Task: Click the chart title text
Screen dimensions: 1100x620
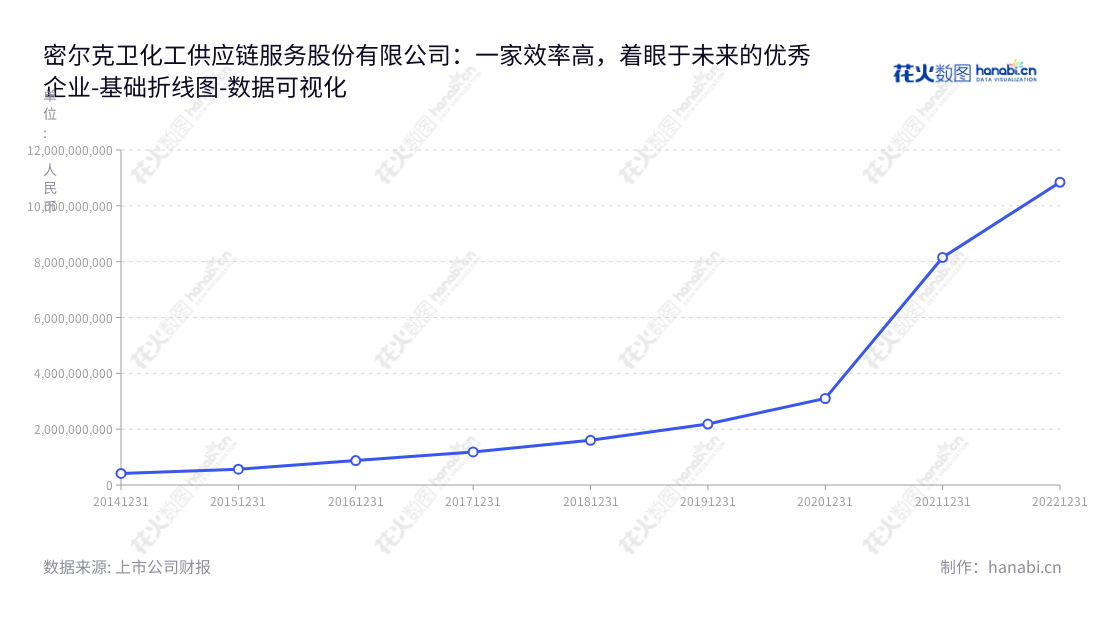Action: [427, 71]
